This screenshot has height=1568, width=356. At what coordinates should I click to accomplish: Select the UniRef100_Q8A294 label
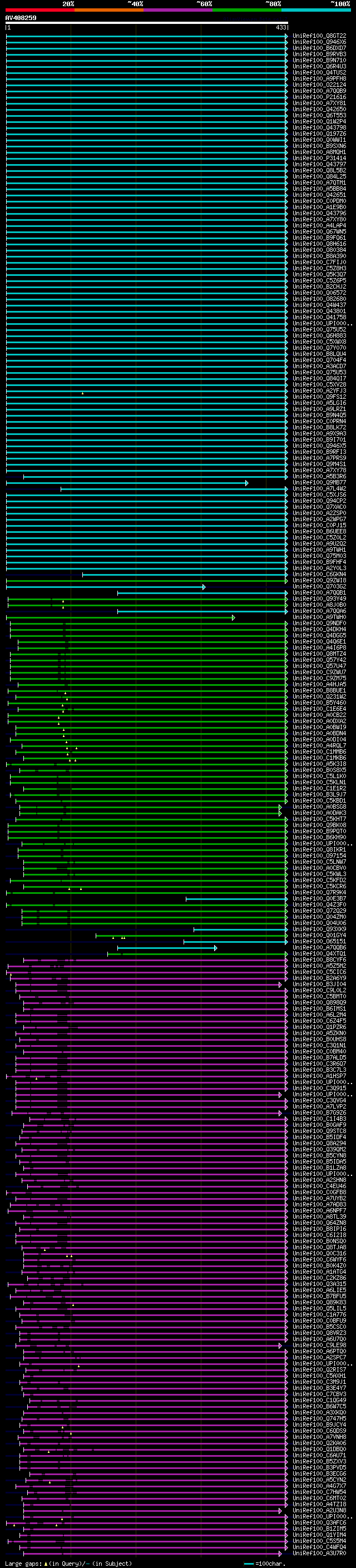tap(319, 1144)
